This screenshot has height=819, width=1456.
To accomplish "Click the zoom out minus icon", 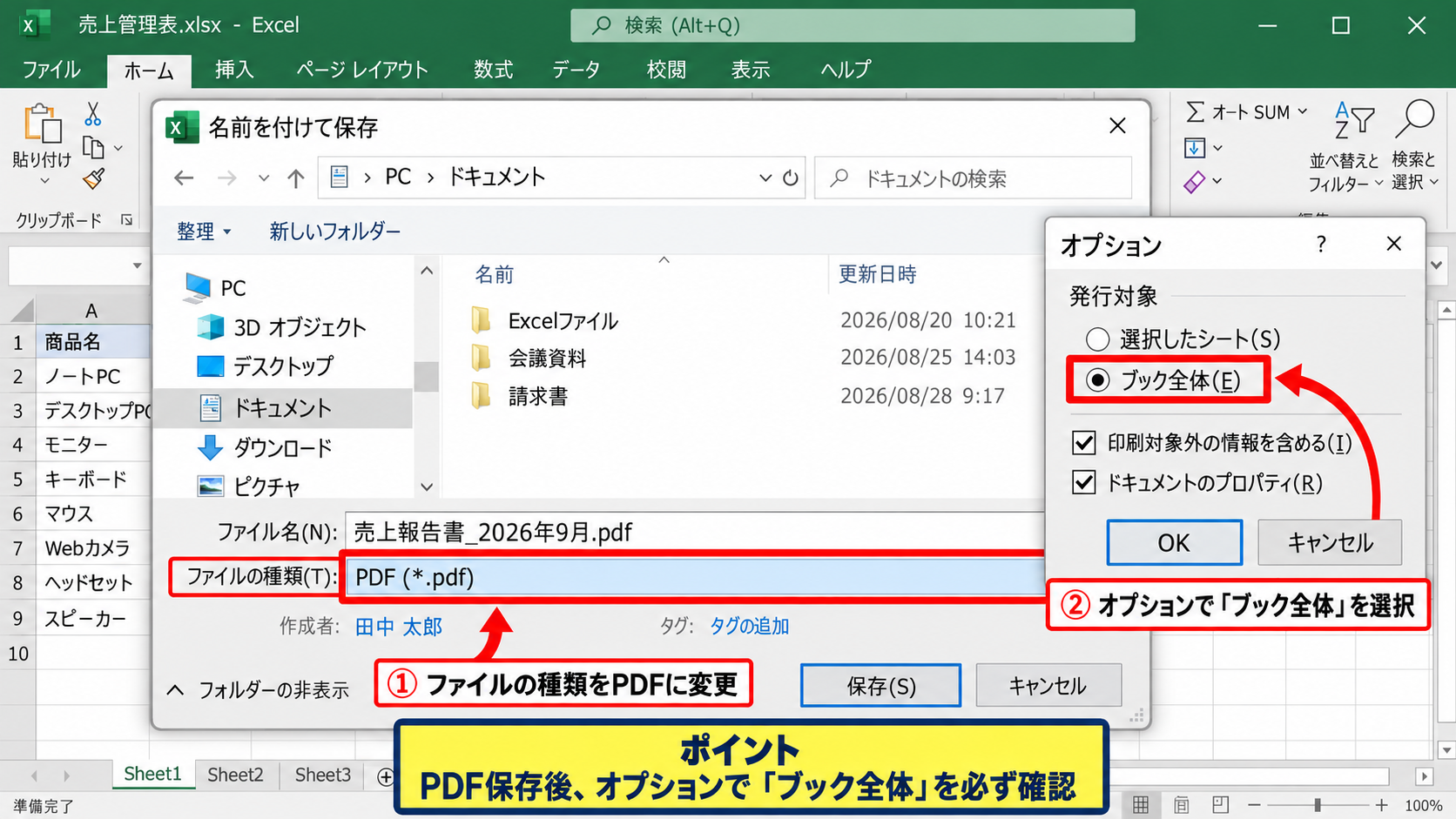I will 1254,806.
